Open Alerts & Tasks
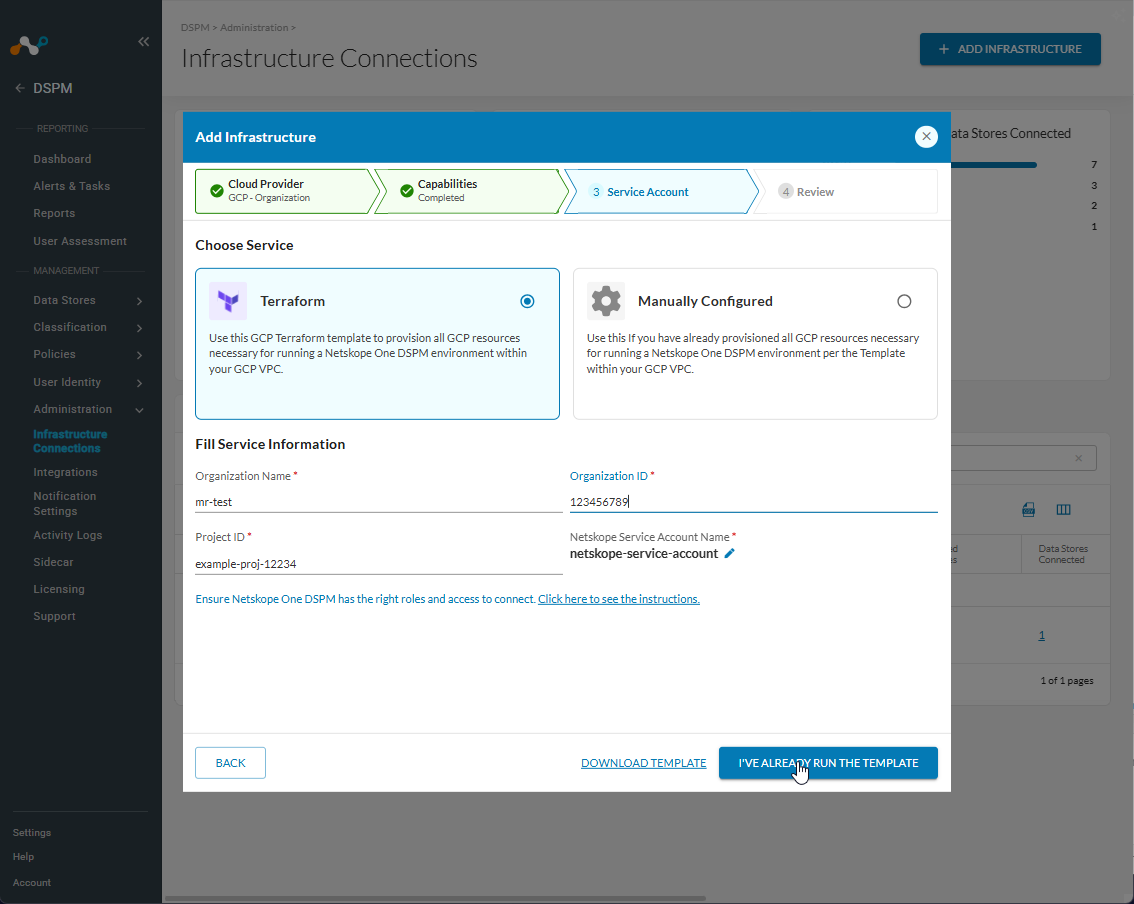Viewport: 1134px width, 904px height. click(x=72, y=186)
